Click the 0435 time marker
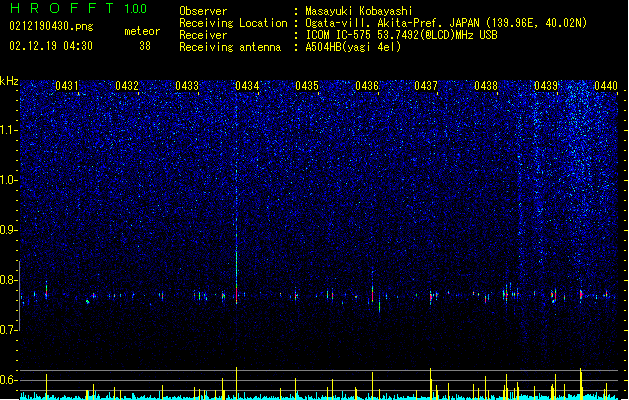Viewport: 629px width, 400px height. tap(307, 86)
